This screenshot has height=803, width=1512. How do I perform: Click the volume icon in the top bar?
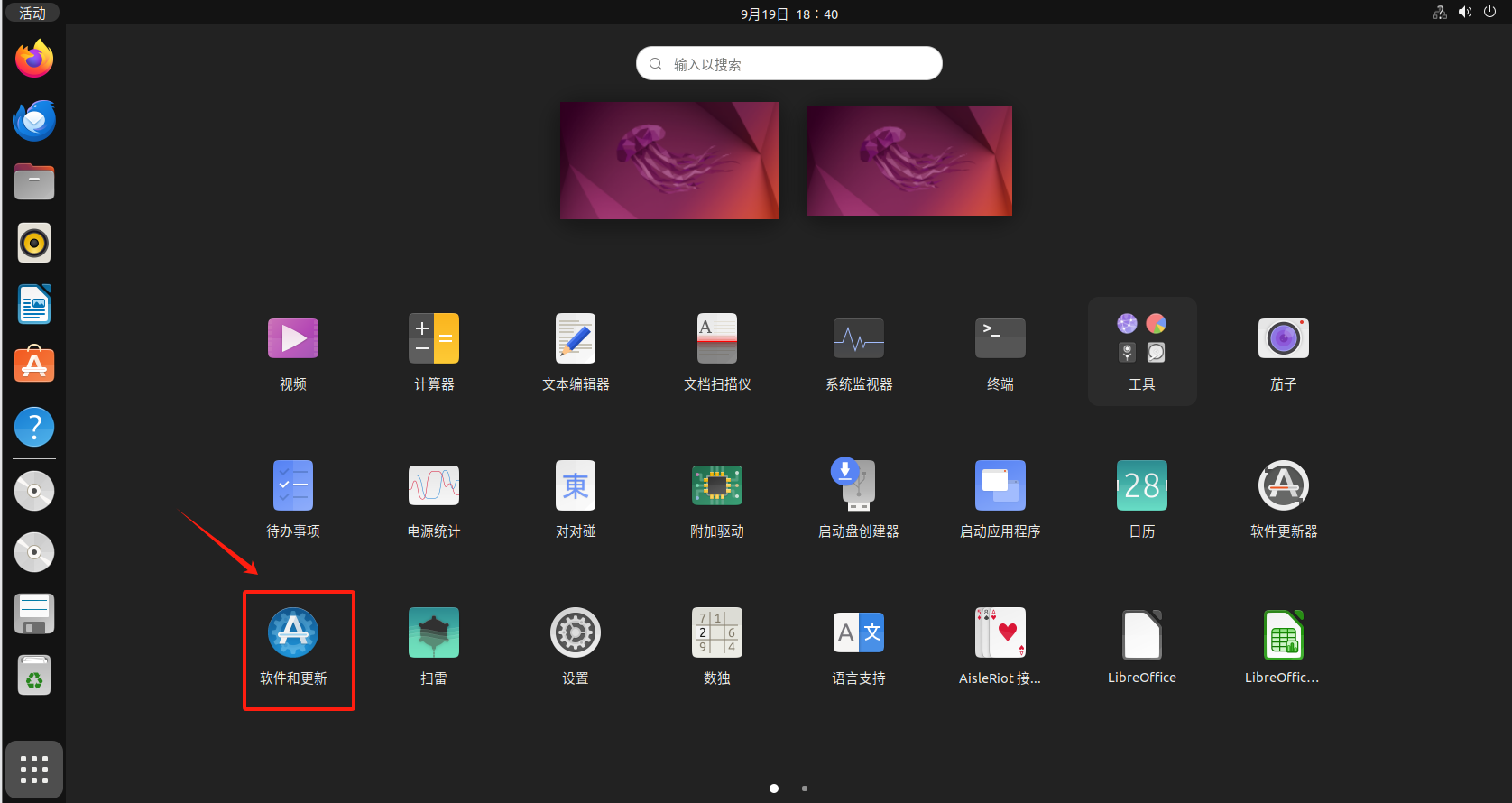1465,12
